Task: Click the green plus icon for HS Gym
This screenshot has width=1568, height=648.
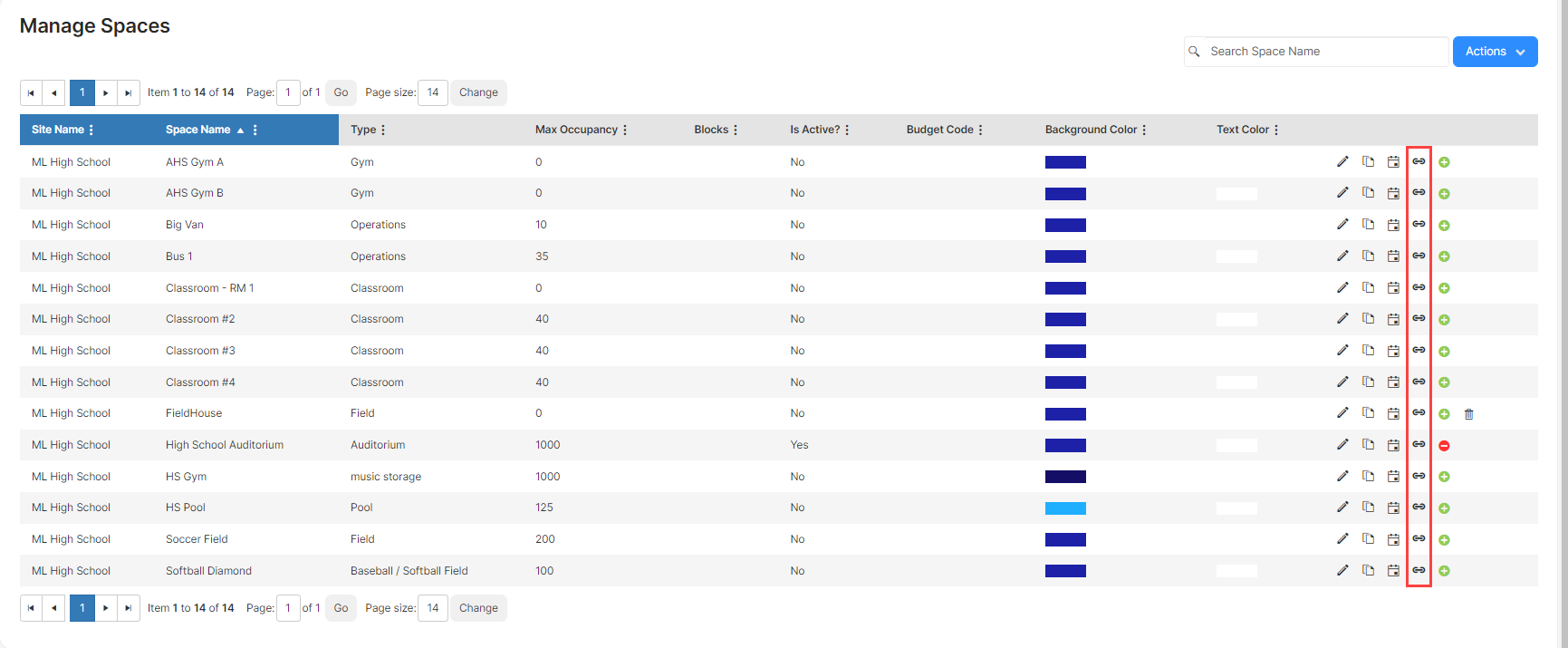Action: coord(1444,477)
